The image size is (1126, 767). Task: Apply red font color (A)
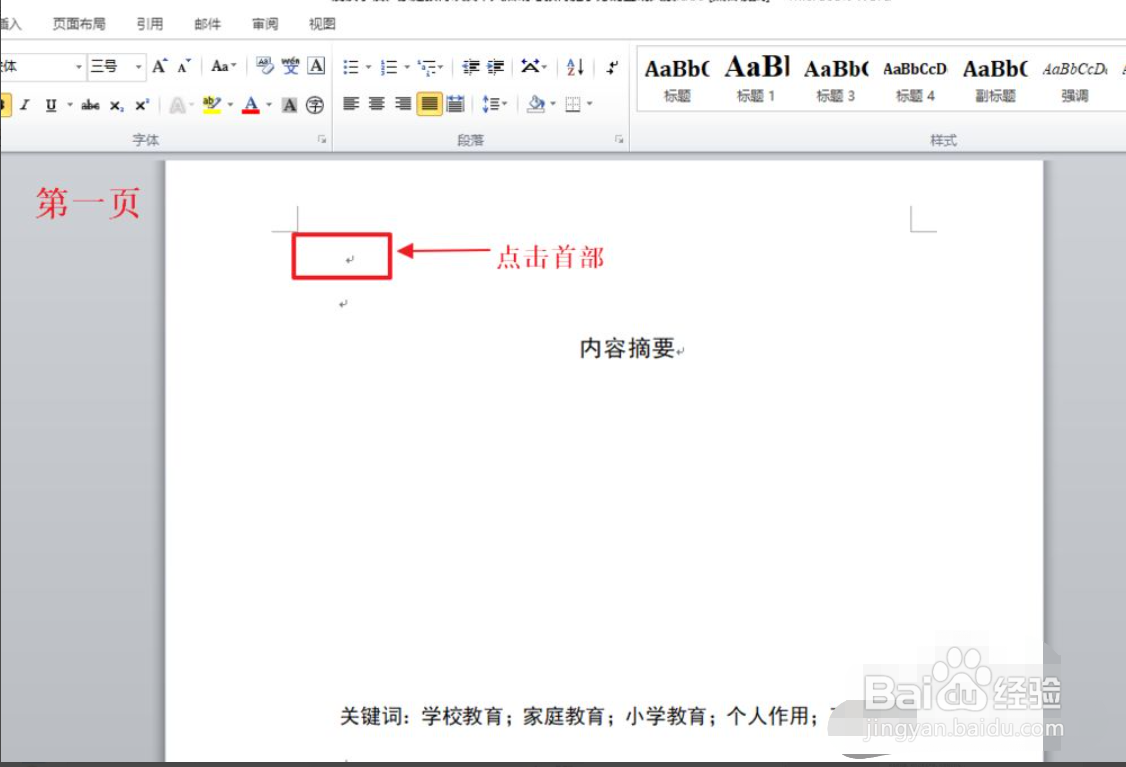click(x=251, y=105)
